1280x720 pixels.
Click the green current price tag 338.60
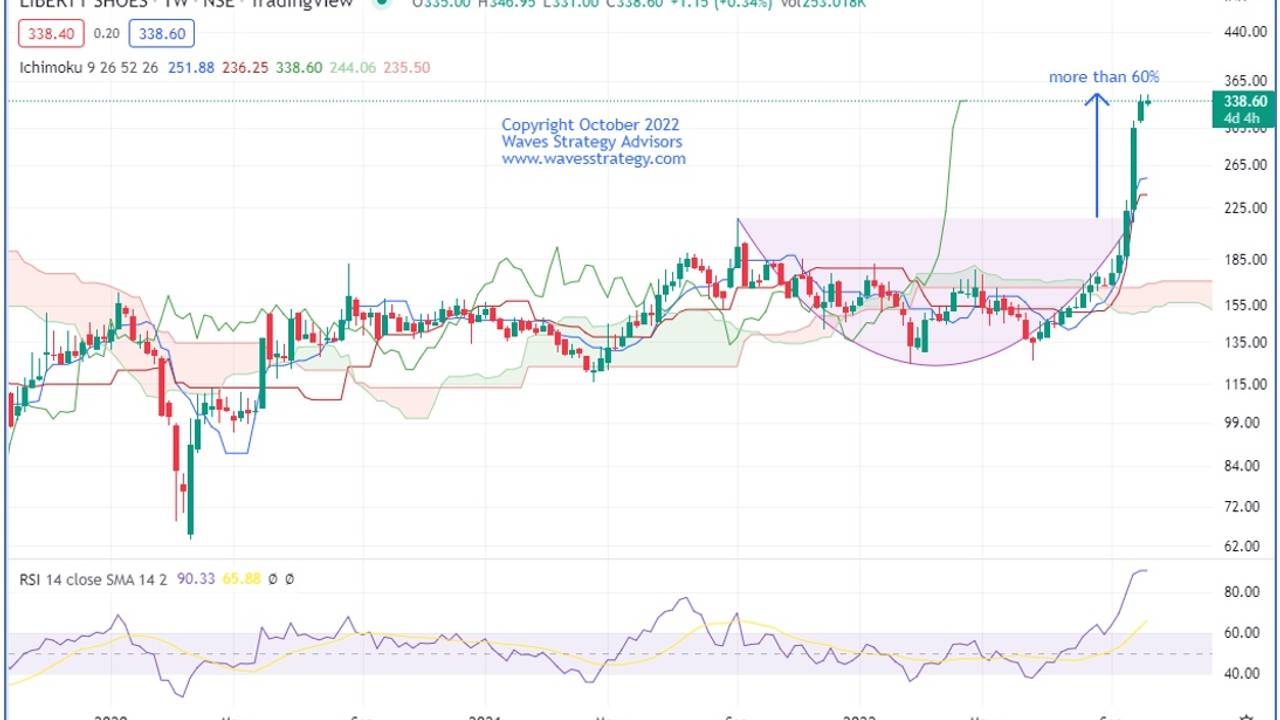pyautogui.click(x=1242, y=109)
